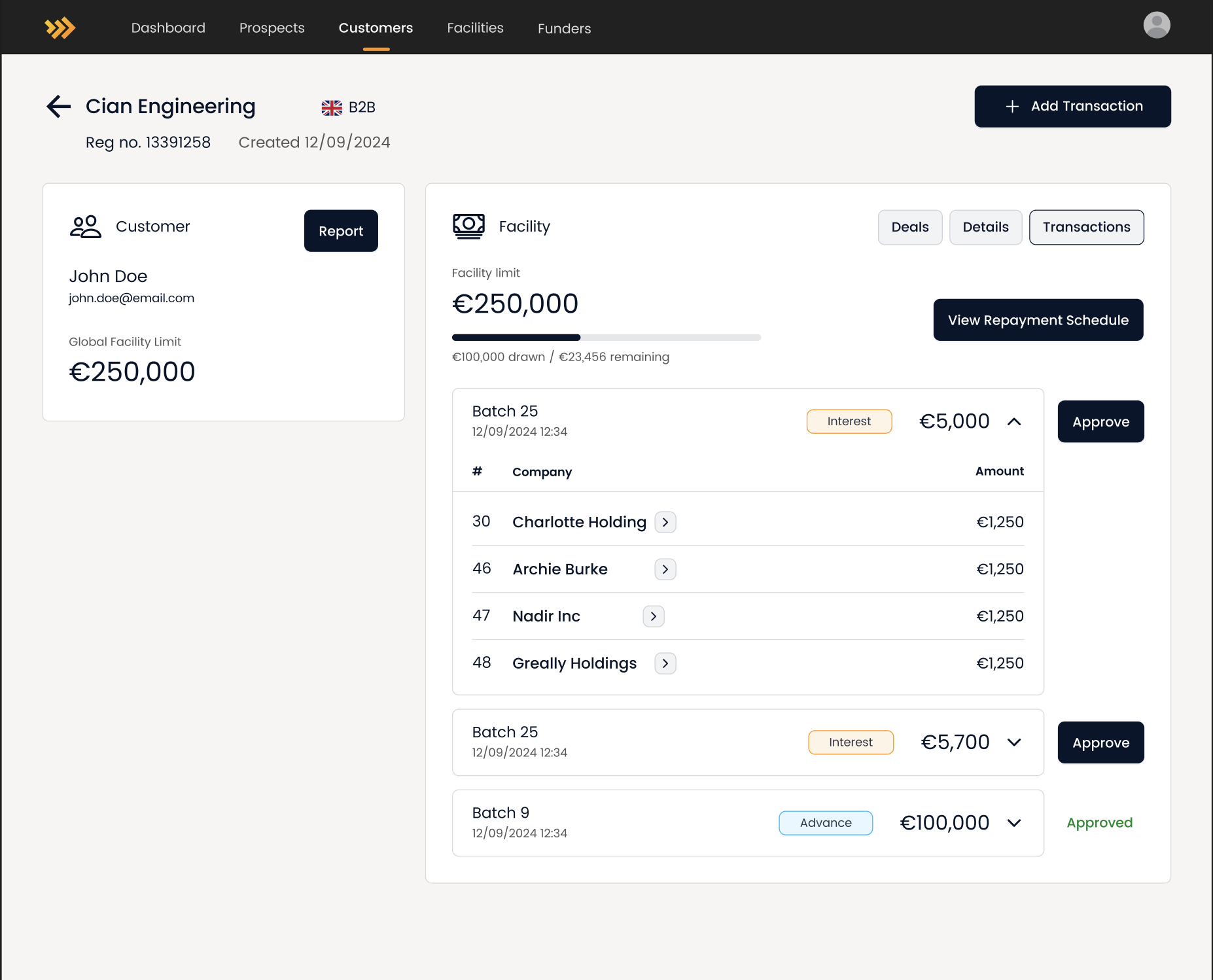Approve the €5,700 Batch 25
Image resolution: width=1213 pixels, height=980 pixels.
coord(1100,742)
